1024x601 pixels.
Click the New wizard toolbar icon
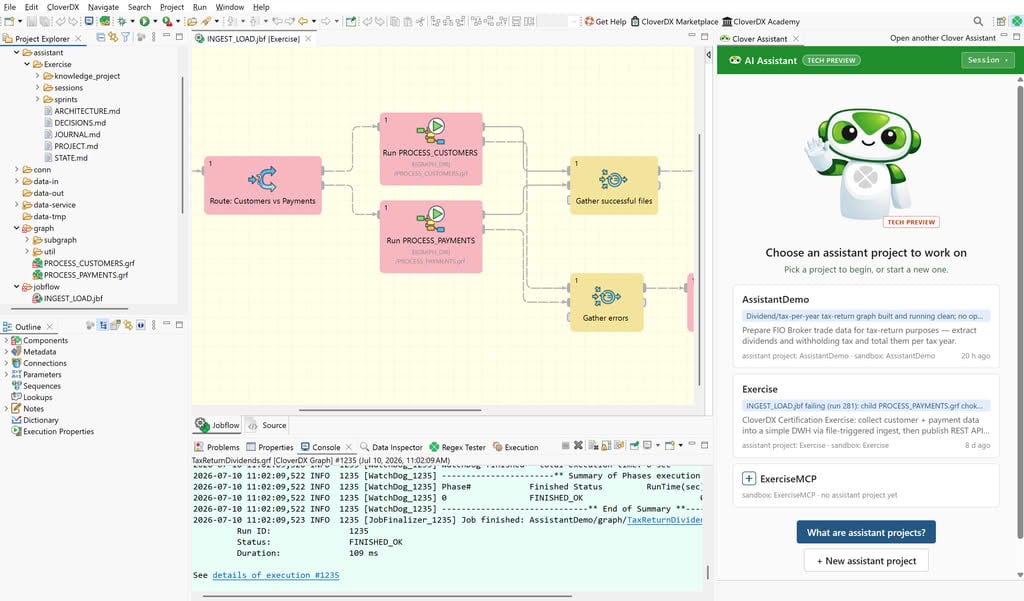click(9, 22)
